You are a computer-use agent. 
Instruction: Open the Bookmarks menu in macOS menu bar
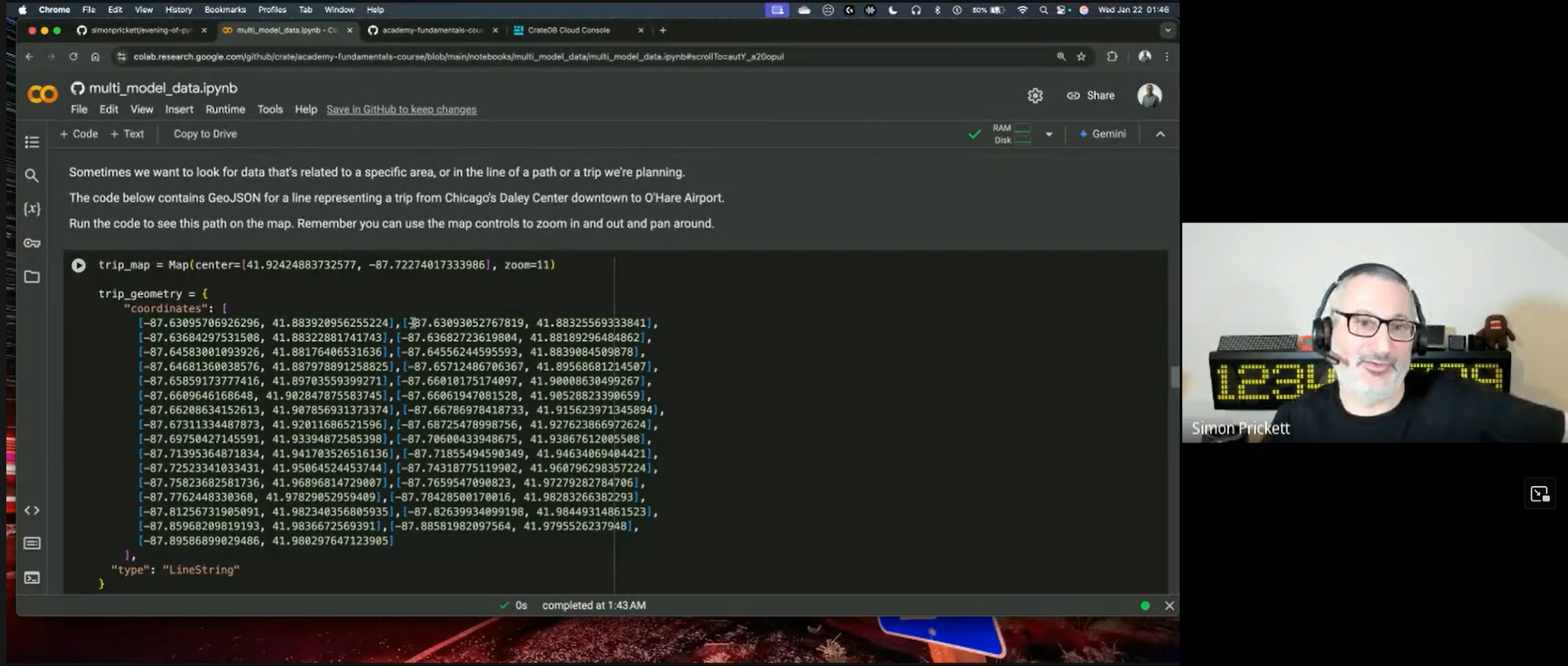coord(225,10)
